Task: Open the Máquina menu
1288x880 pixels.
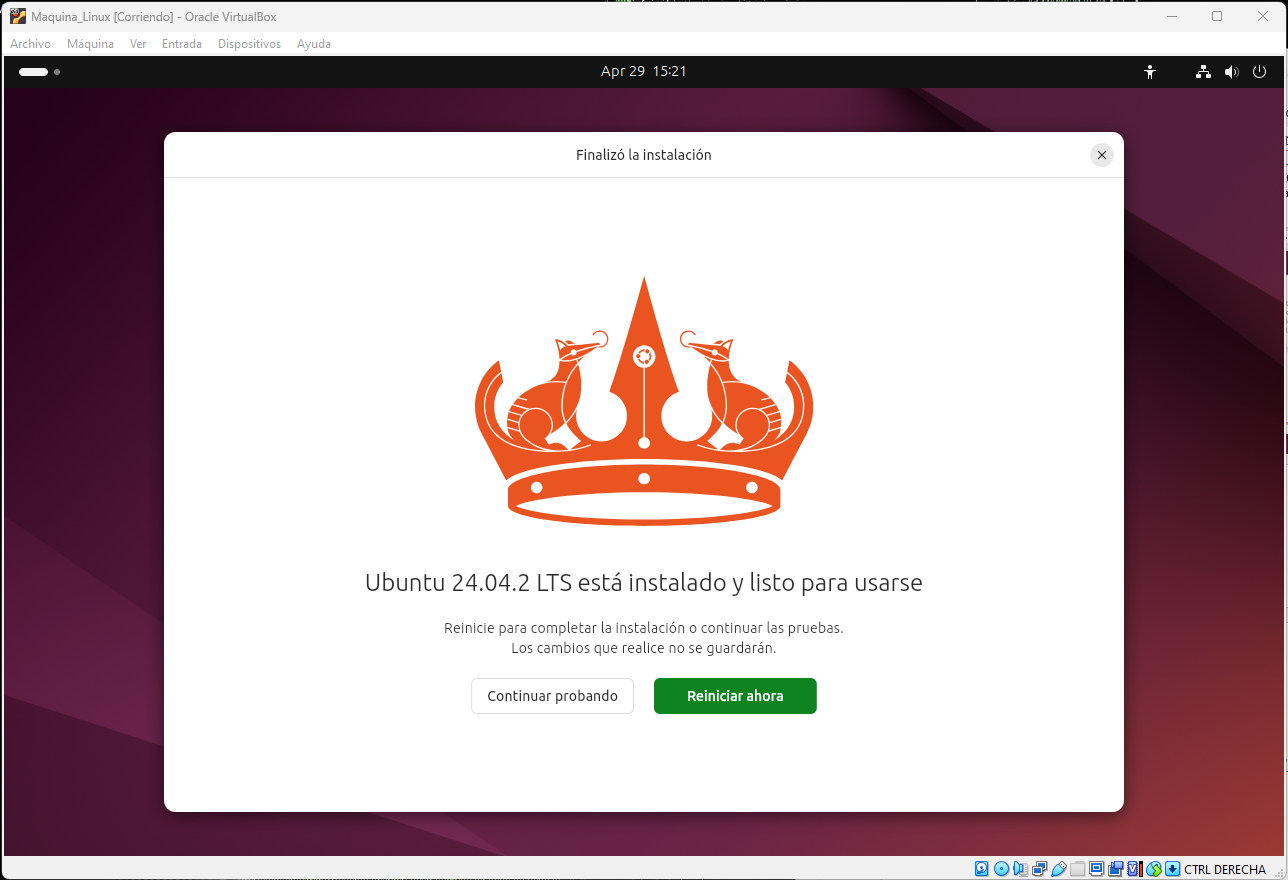Action: (x=90, y=44)
